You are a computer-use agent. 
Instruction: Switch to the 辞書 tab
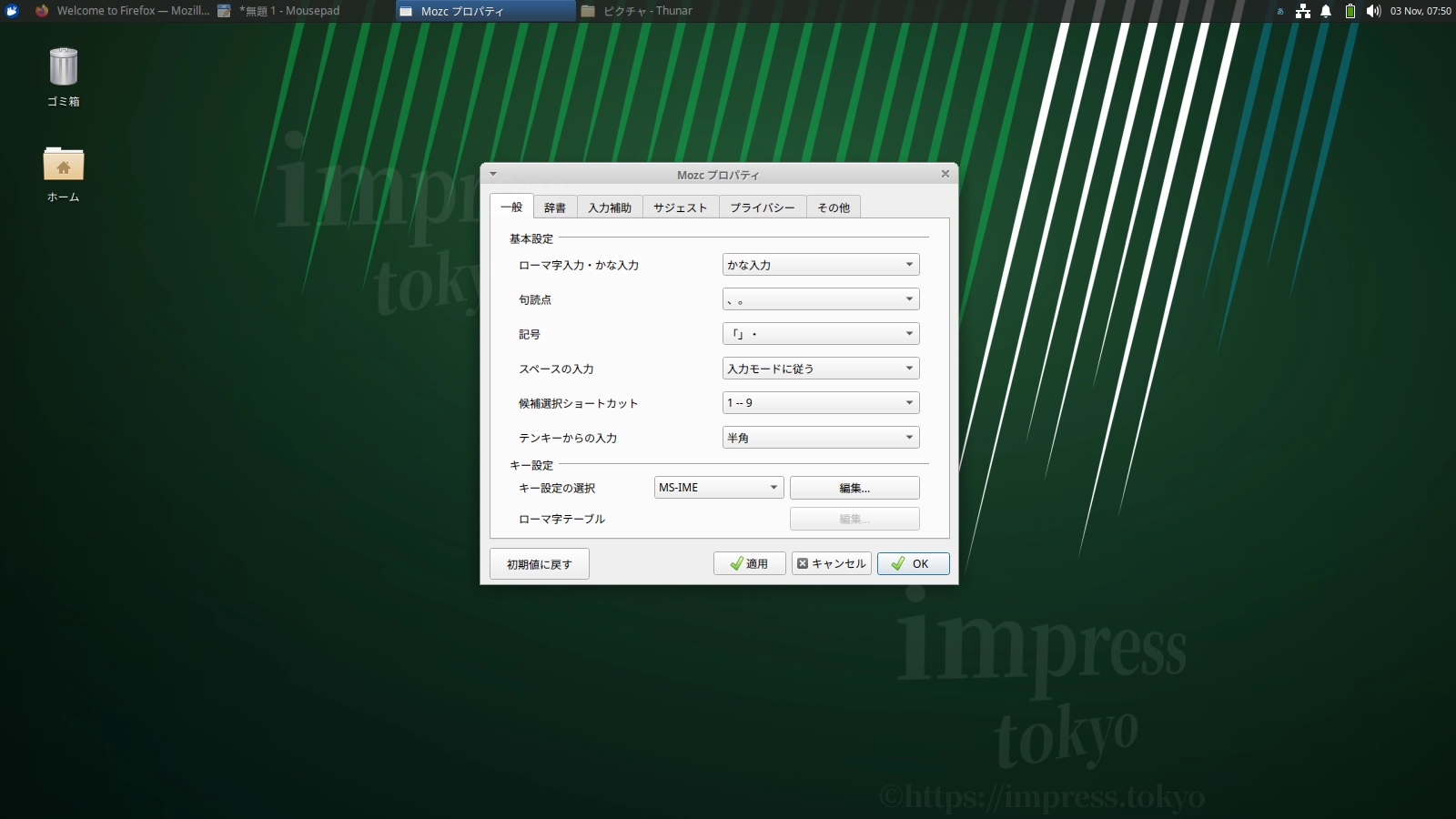(x=555, y=207)
